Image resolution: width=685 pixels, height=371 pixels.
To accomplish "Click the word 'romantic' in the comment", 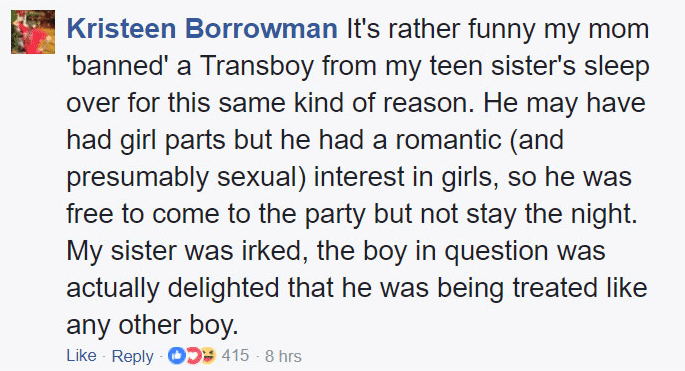I will pyautogui.click(x=449, y=140).
